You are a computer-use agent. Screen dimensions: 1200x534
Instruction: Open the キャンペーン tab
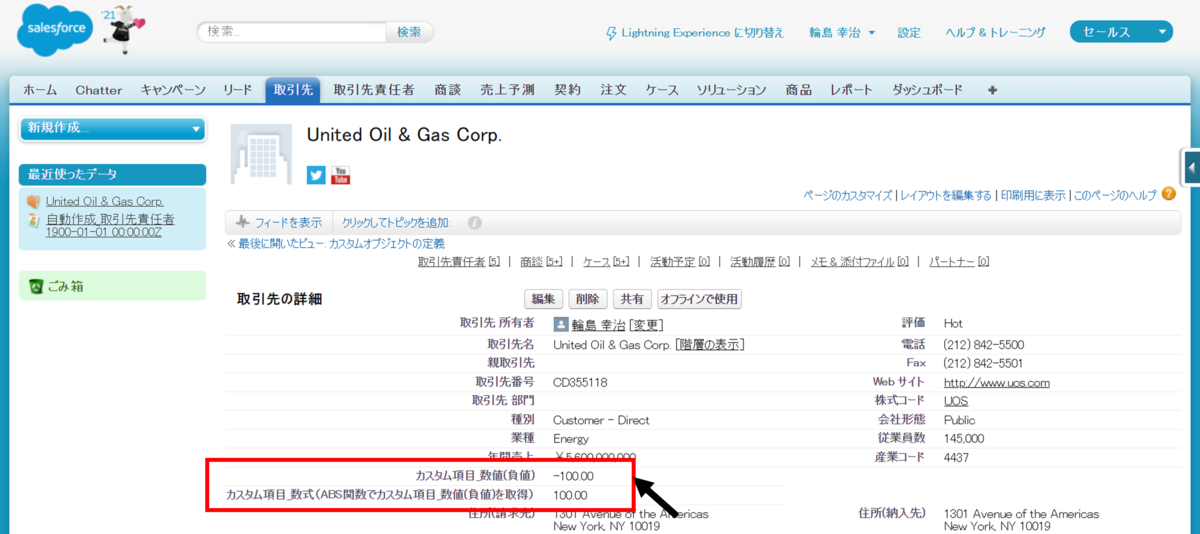tap(173, 90)
